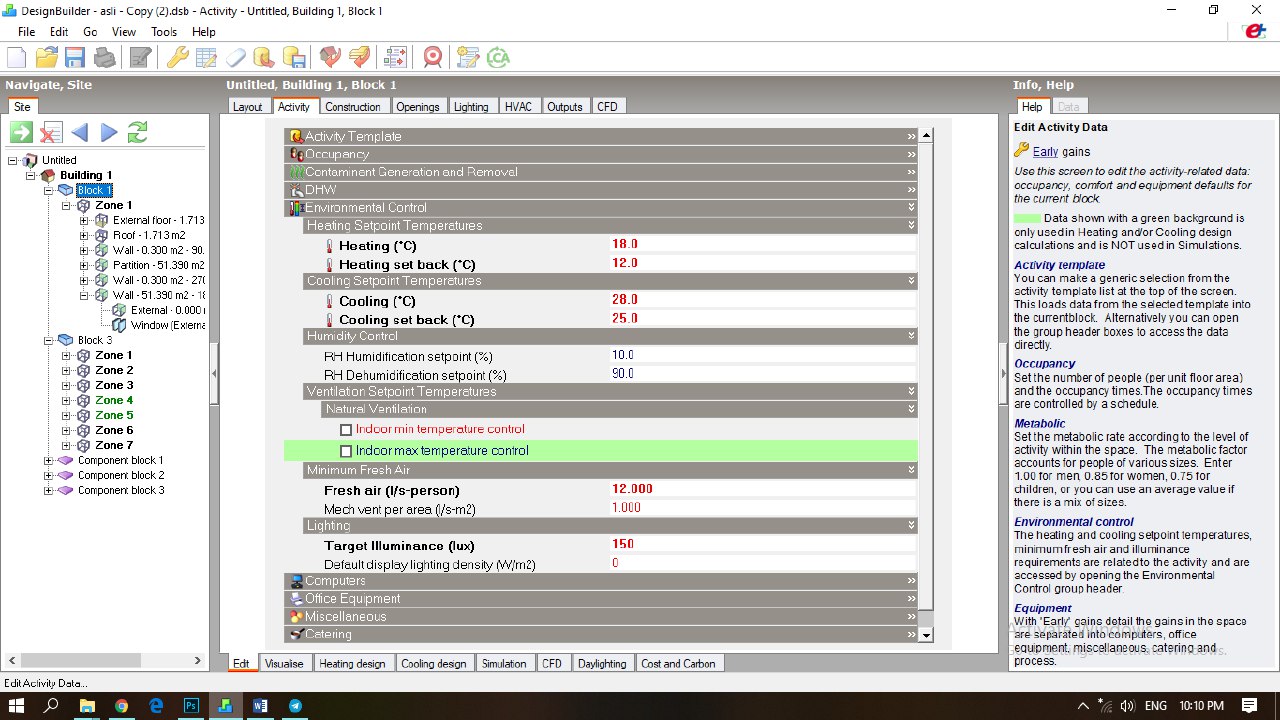This screenshot has width=1280, height=720.
Task: Open the Early gains help link
Action: click(1045, 152)
